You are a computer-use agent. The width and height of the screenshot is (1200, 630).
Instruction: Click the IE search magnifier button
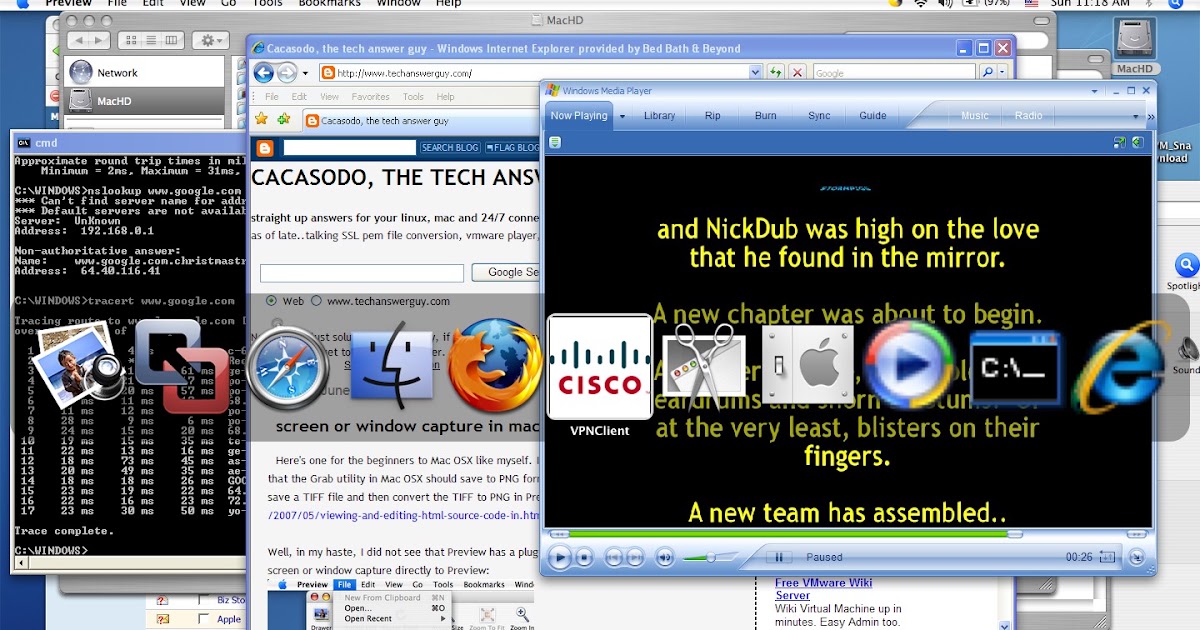pos(987,73)
